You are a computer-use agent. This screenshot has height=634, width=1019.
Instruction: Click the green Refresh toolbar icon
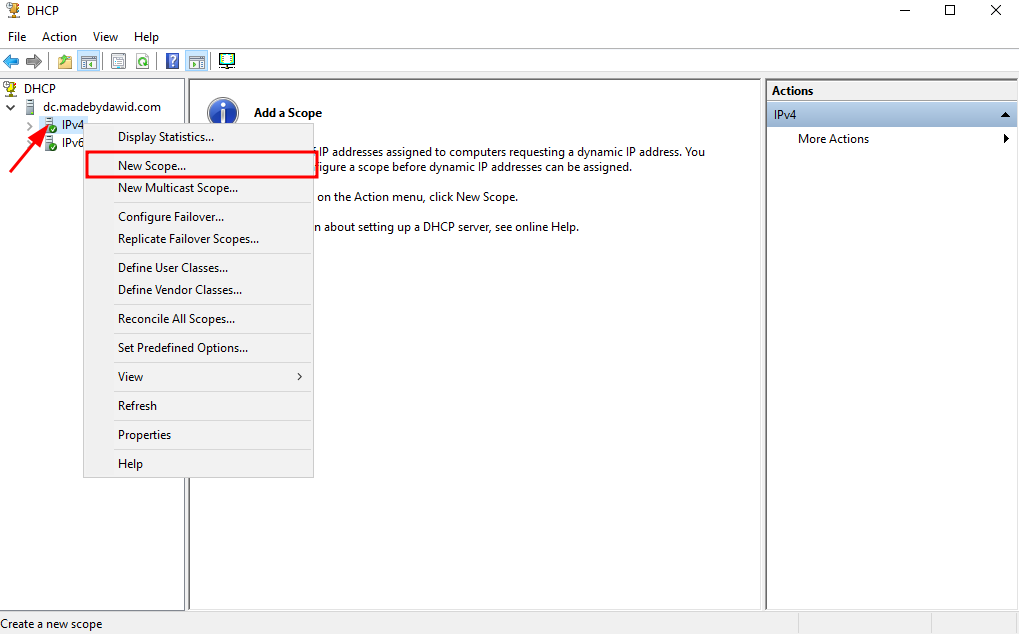(x=142, y=62)
